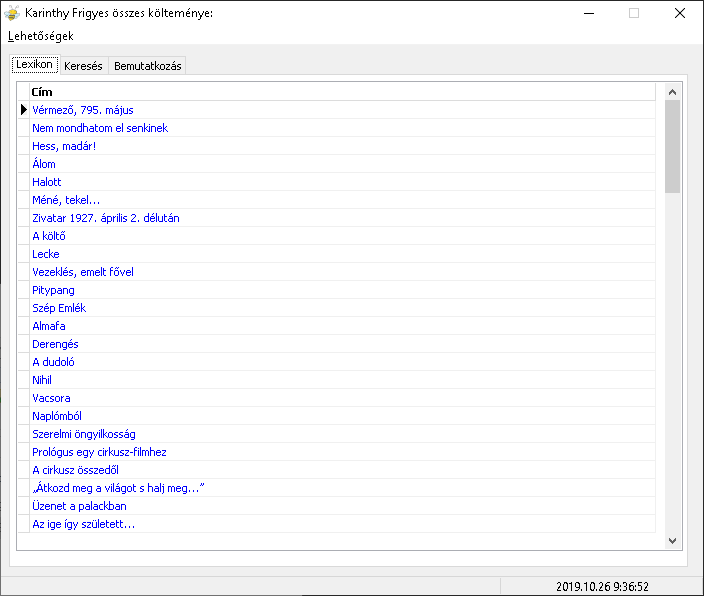Screen dimensions: 704x596
Task: Select the 'Hess, madár!' row
Action: [x=343, y=146]
